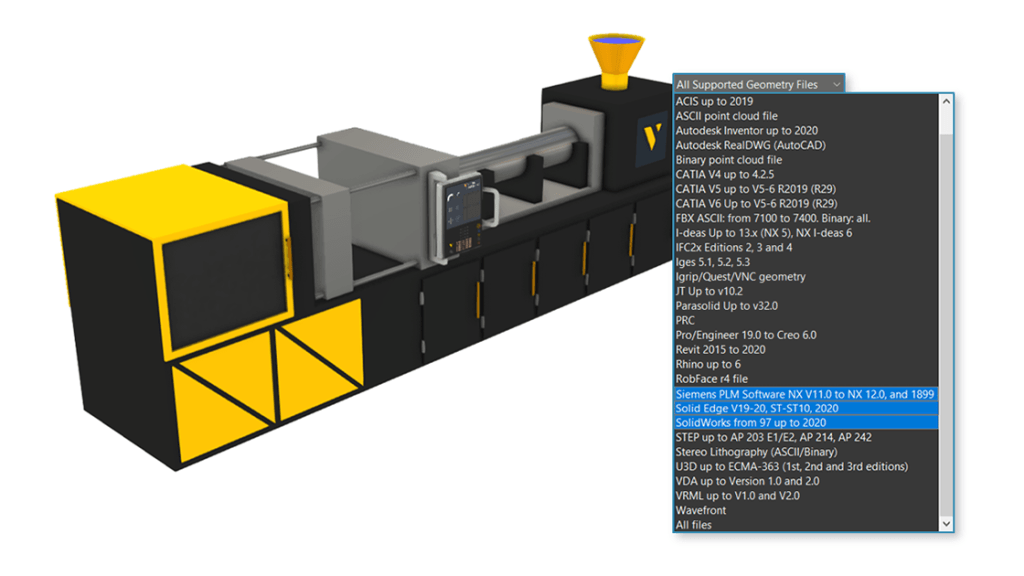Pick Revit 2015 to 2020
Image resolution: width=1024 pixels, height=576 pixels.
coord(807,349)
